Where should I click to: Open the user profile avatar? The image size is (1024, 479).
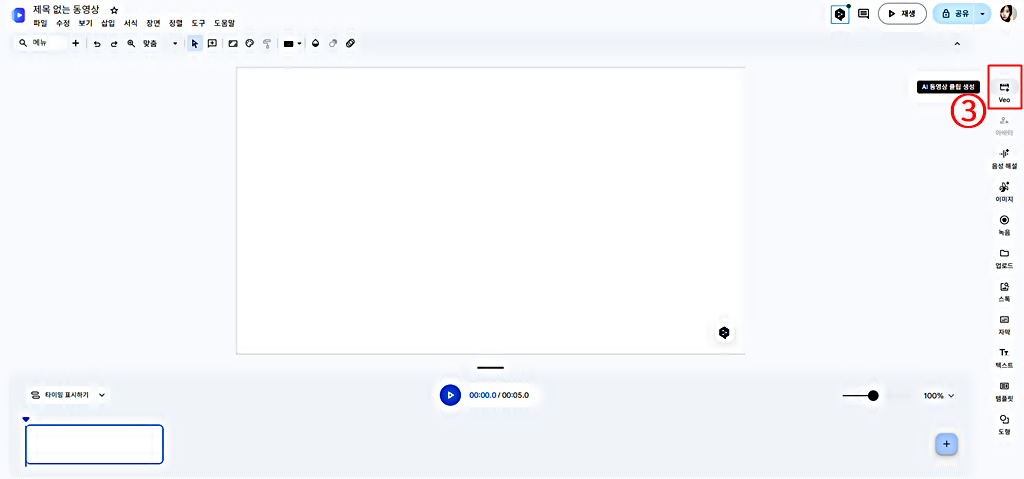pyautogui.click(x=1007, y=14)
